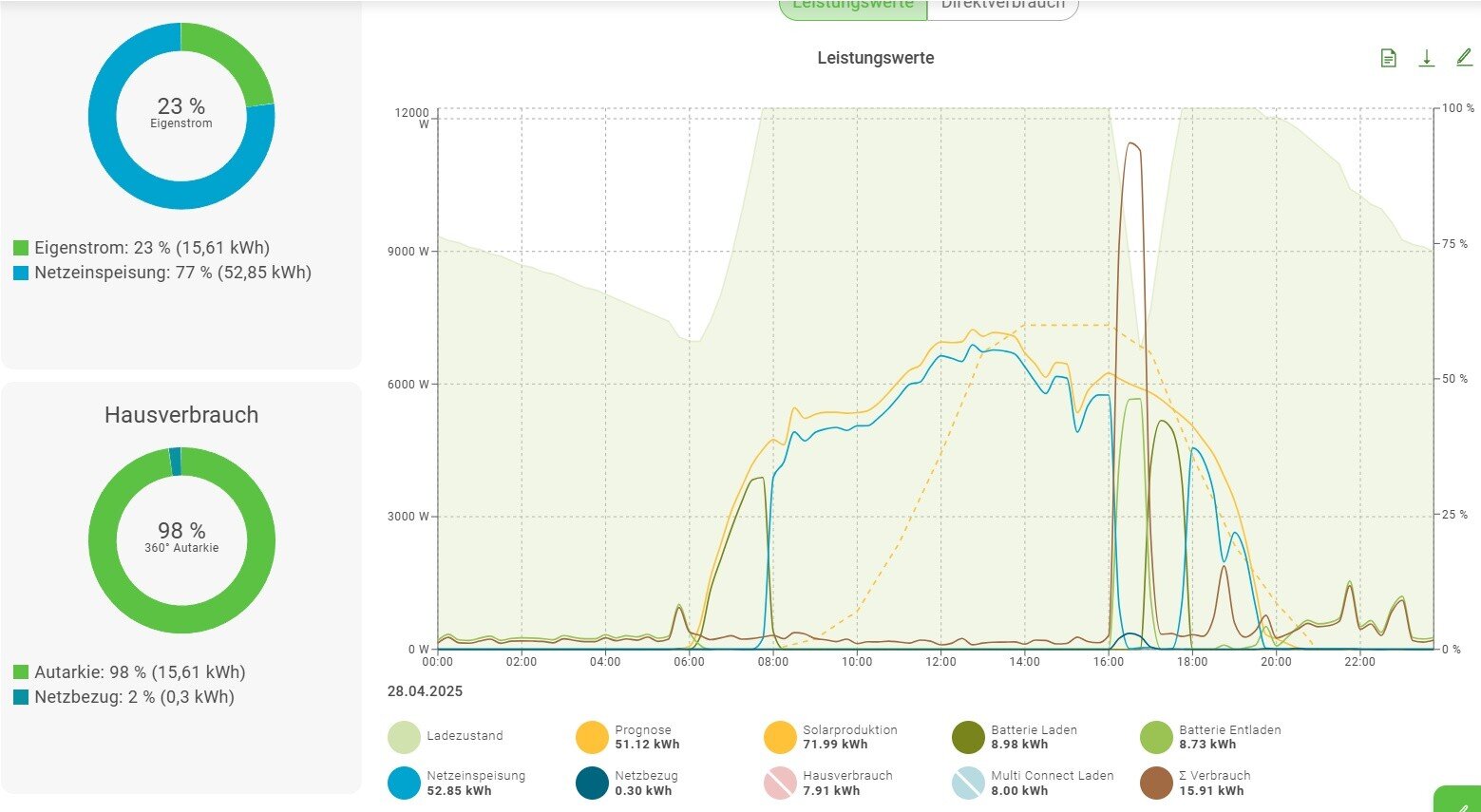
Task: Download the Leistungswerte chart data
Action: coord(1426,59)
